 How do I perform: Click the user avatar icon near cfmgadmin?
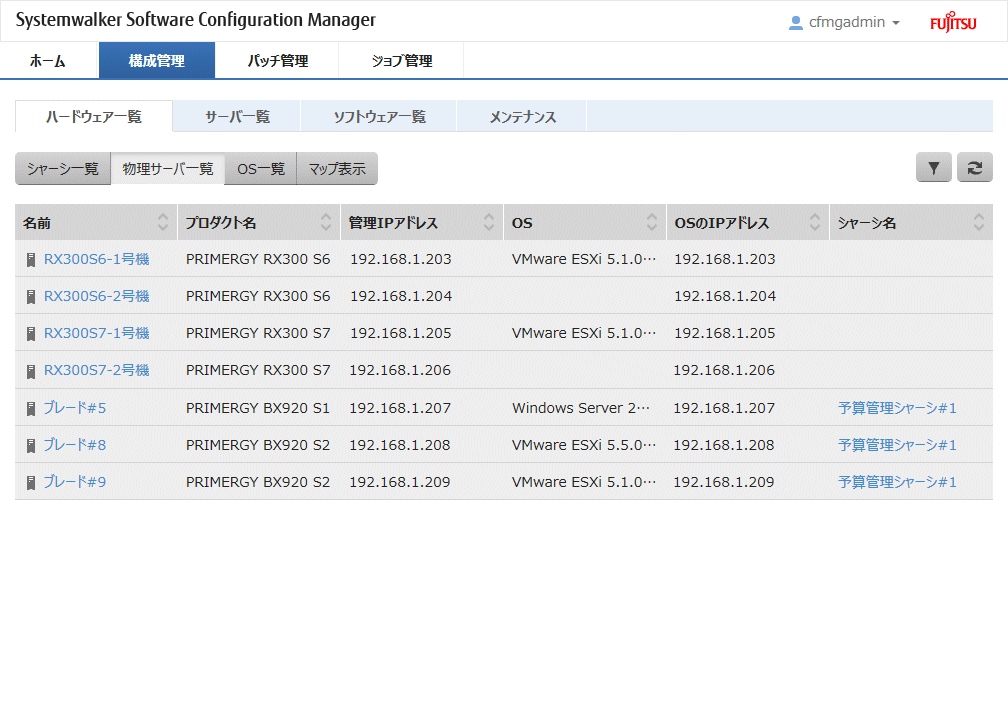tap(796, 22)
